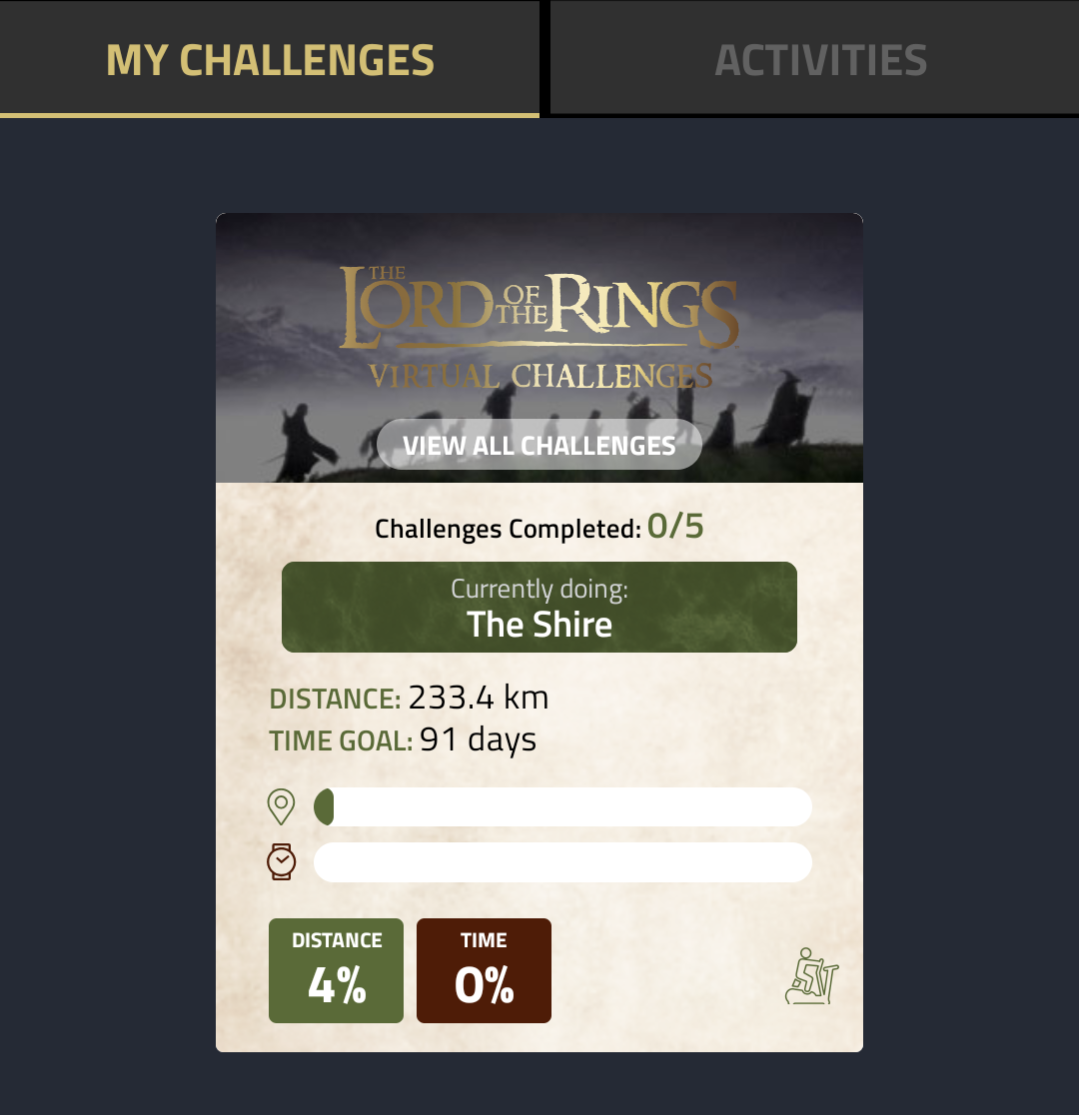The image size is (1079, 1115).
Task: Click the Virtual Challenges subtitle text
Action: click(x=541, y=376)
